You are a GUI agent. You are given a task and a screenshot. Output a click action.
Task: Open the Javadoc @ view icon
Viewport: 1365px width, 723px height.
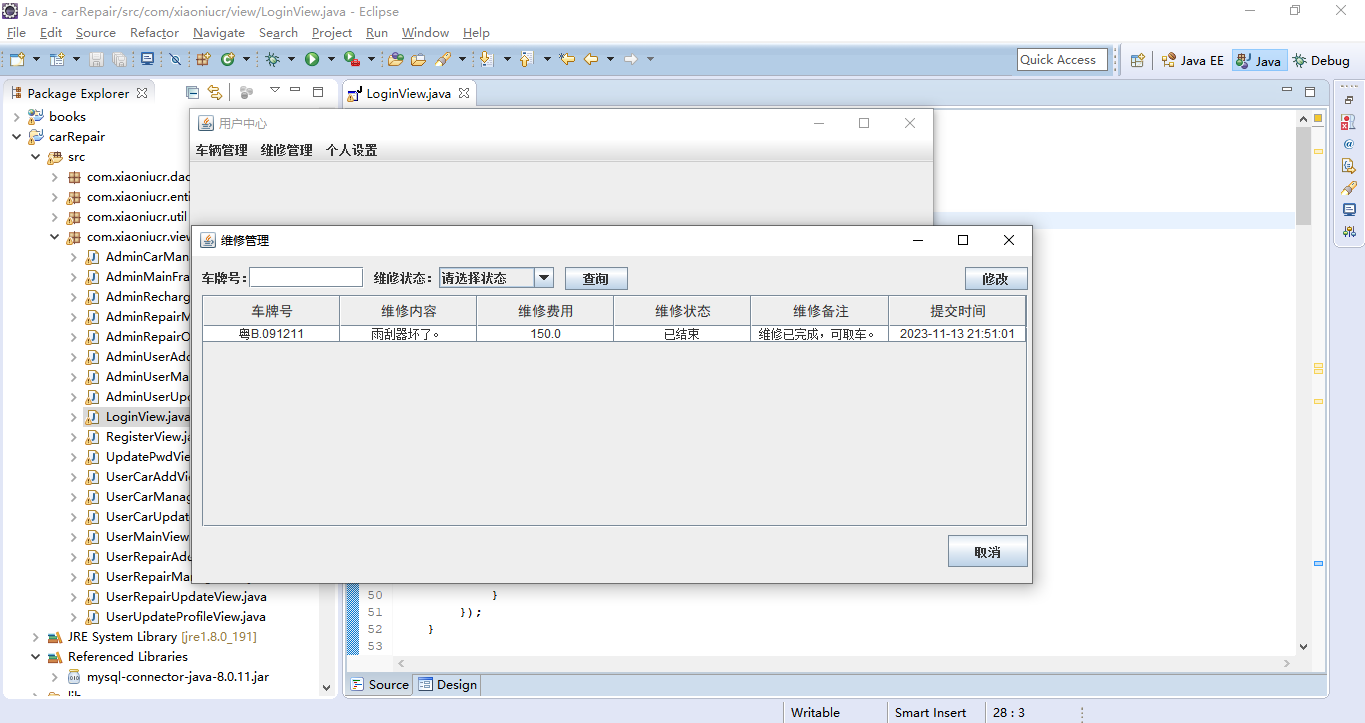point(1349,144)
